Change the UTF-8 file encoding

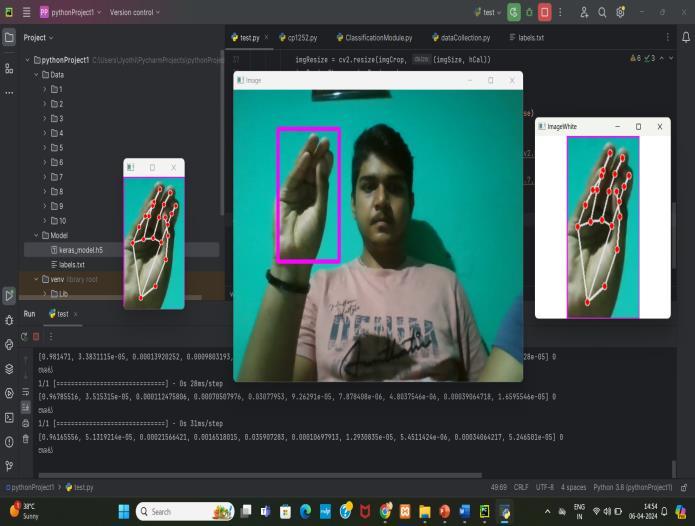(x=545, y=487)
